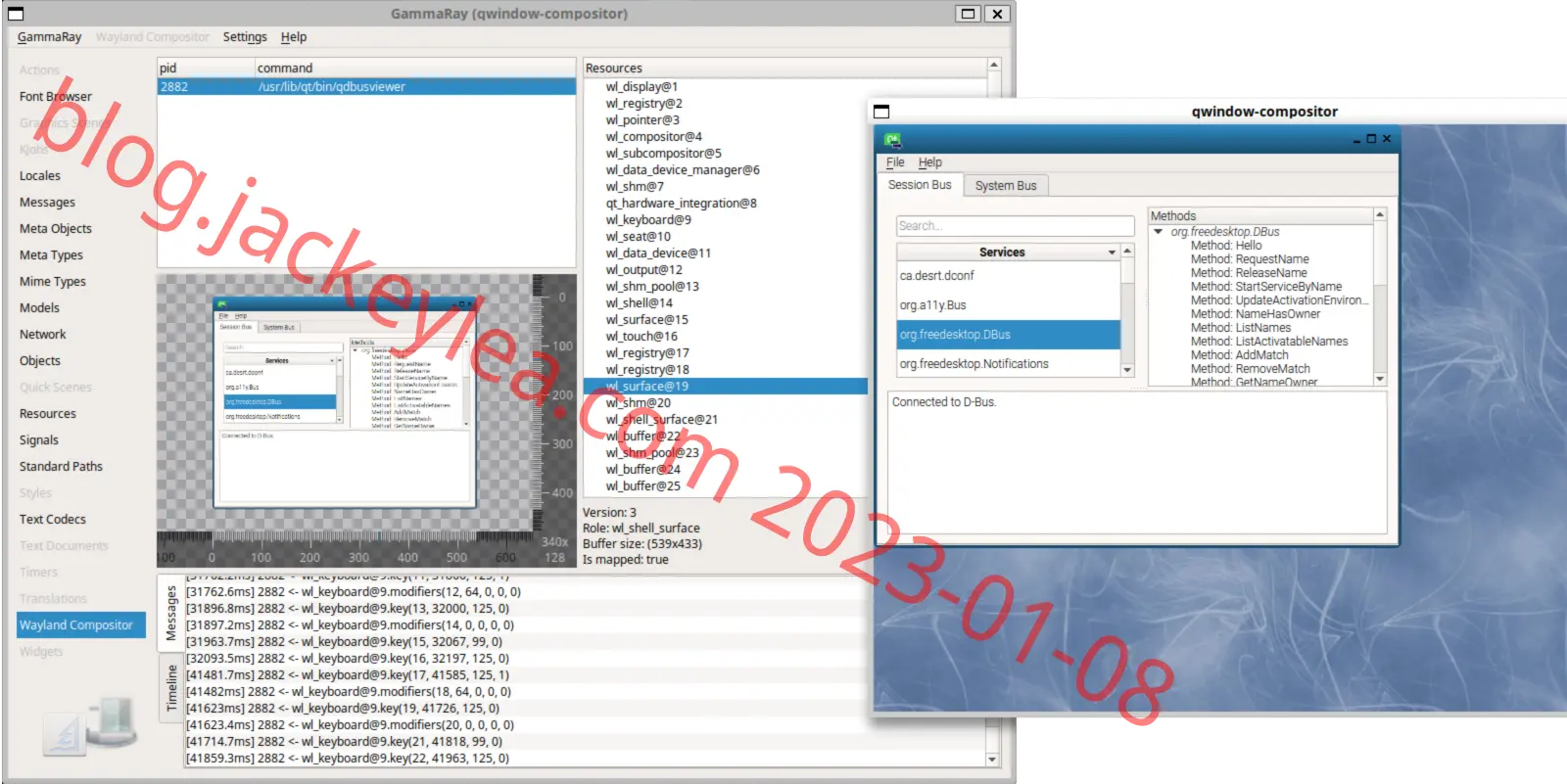The height and width of the screenshot is (784, 1567).
Task: Click the messages log scroll-down arrow
Action: (992, 760)
